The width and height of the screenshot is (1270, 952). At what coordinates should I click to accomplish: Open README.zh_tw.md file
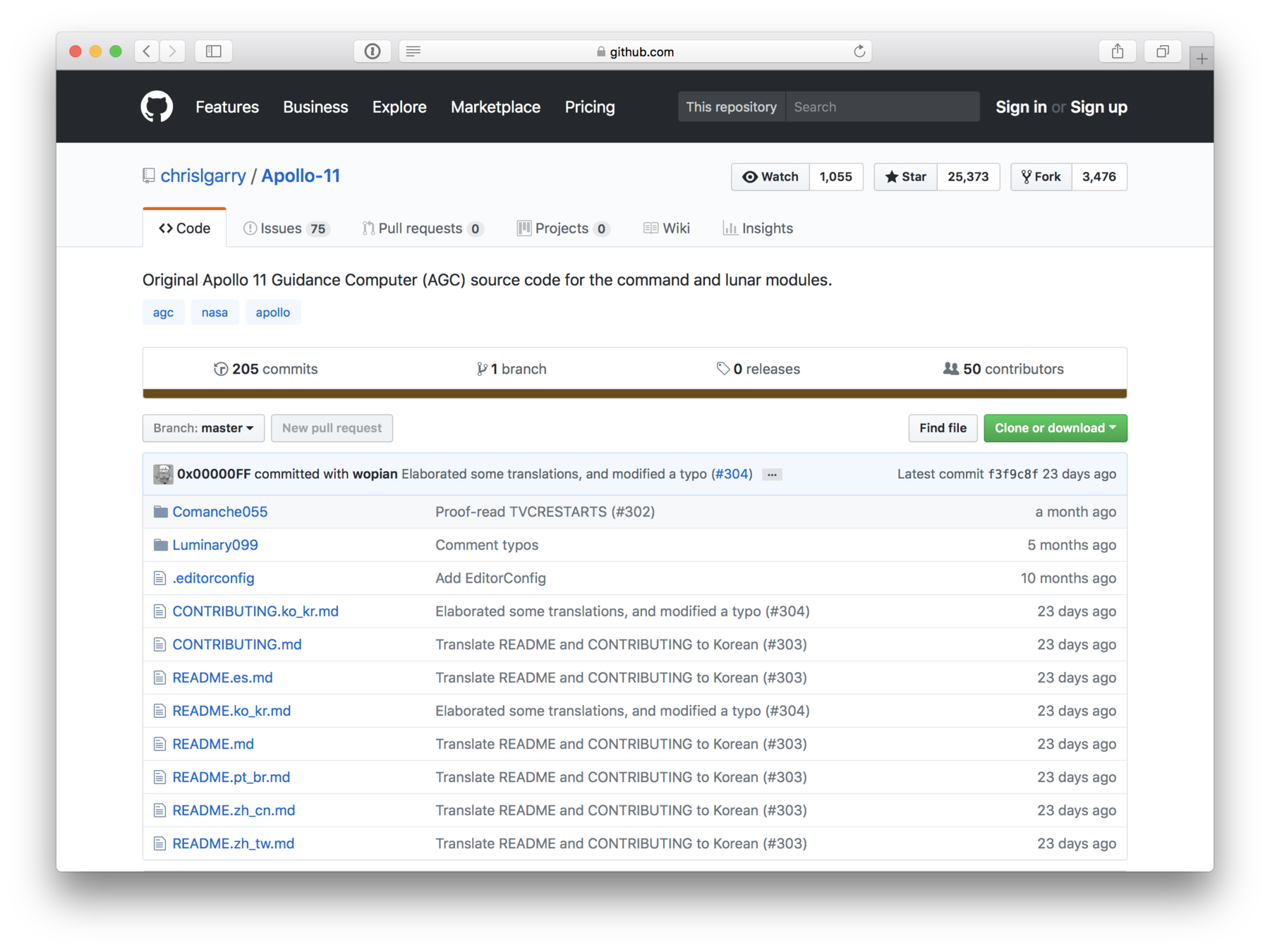coord(234,843)
